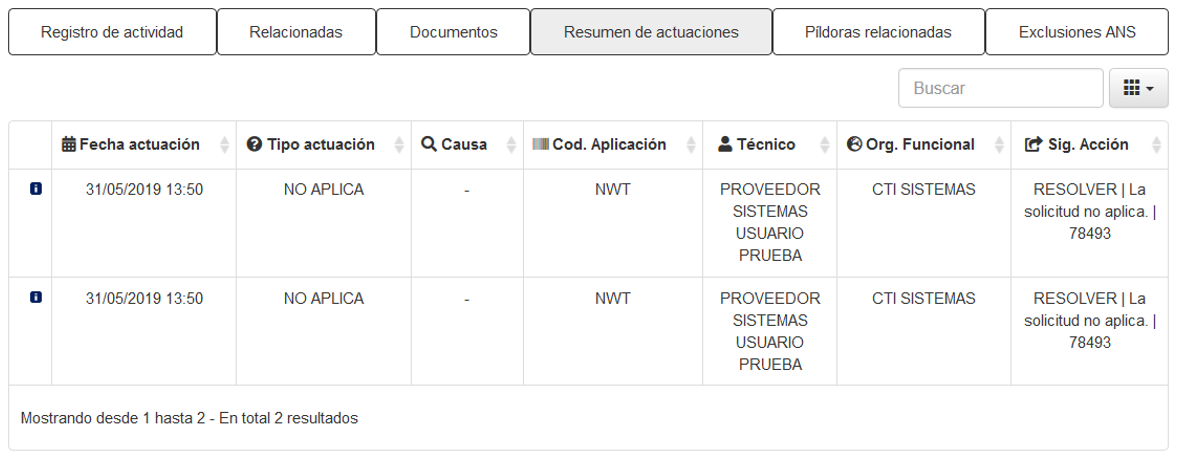Screen dimensions: 1177x462
Task: Open info icon of second actuación row
Action: pyautogui.click(x=35, y=297)
